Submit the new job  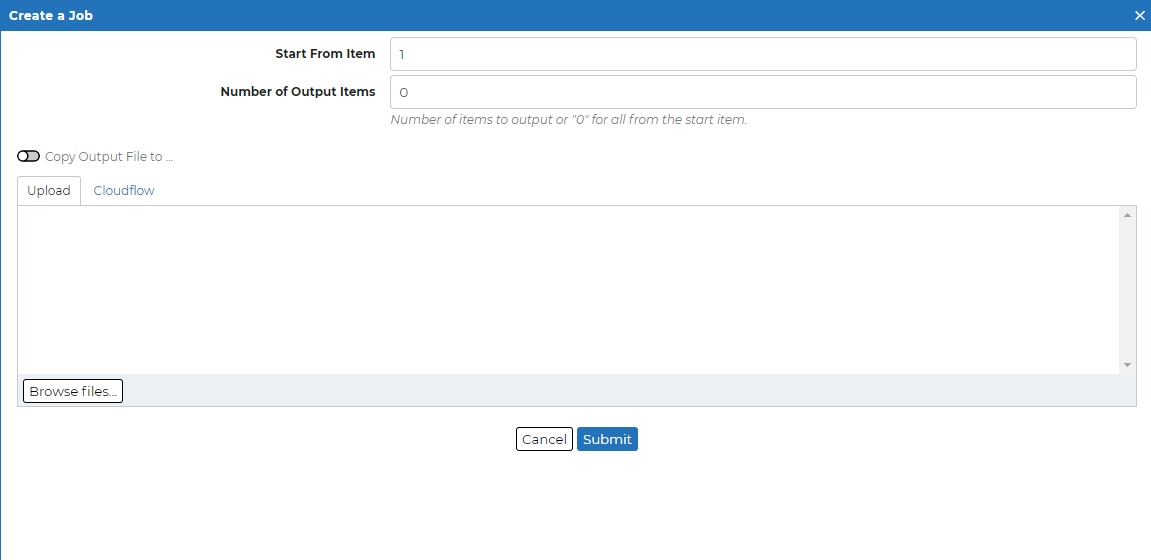(607, 439)
